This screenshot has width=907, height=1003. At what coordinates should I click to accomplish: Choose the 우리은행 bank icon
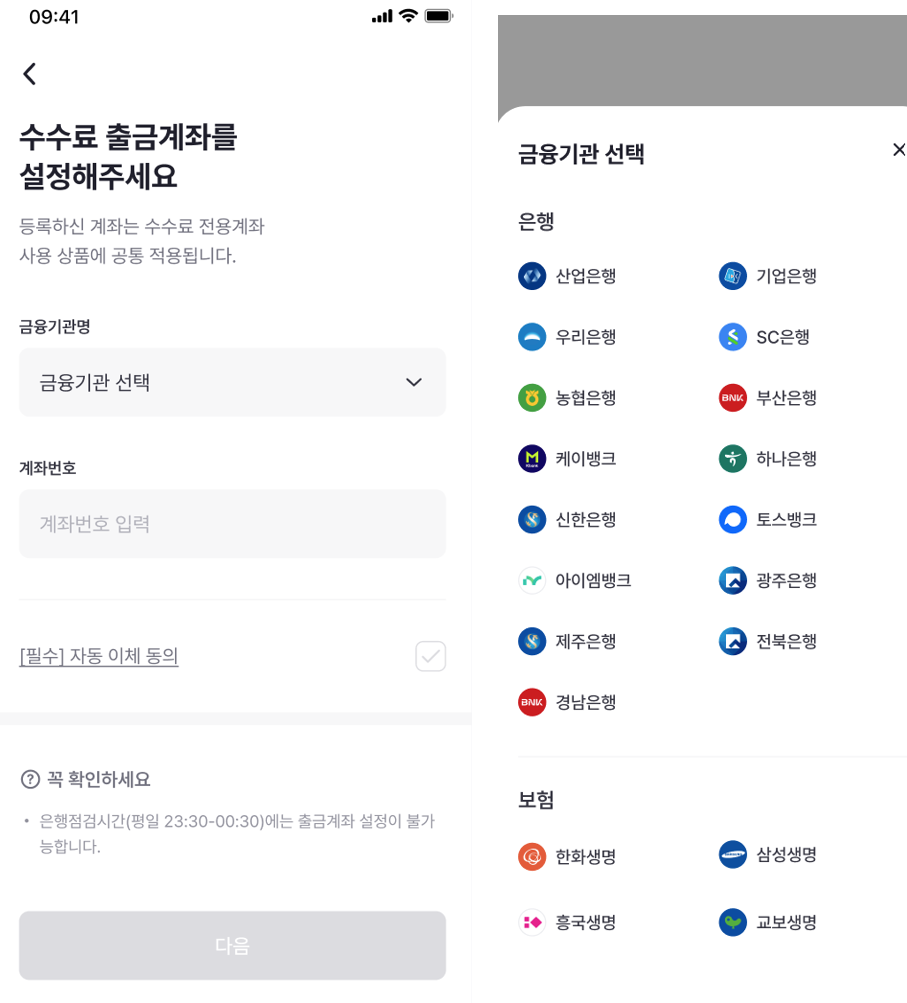coord(532,337)
